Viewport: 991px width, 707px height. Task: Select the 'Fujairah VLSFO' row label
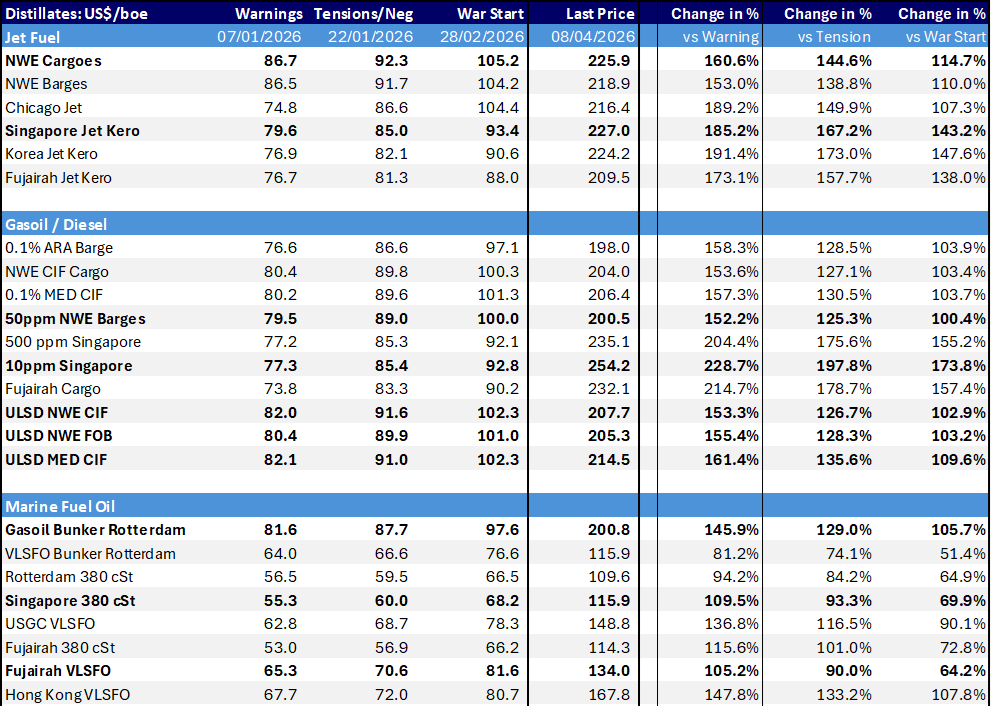pyautogui.click(x=58, y=671)
